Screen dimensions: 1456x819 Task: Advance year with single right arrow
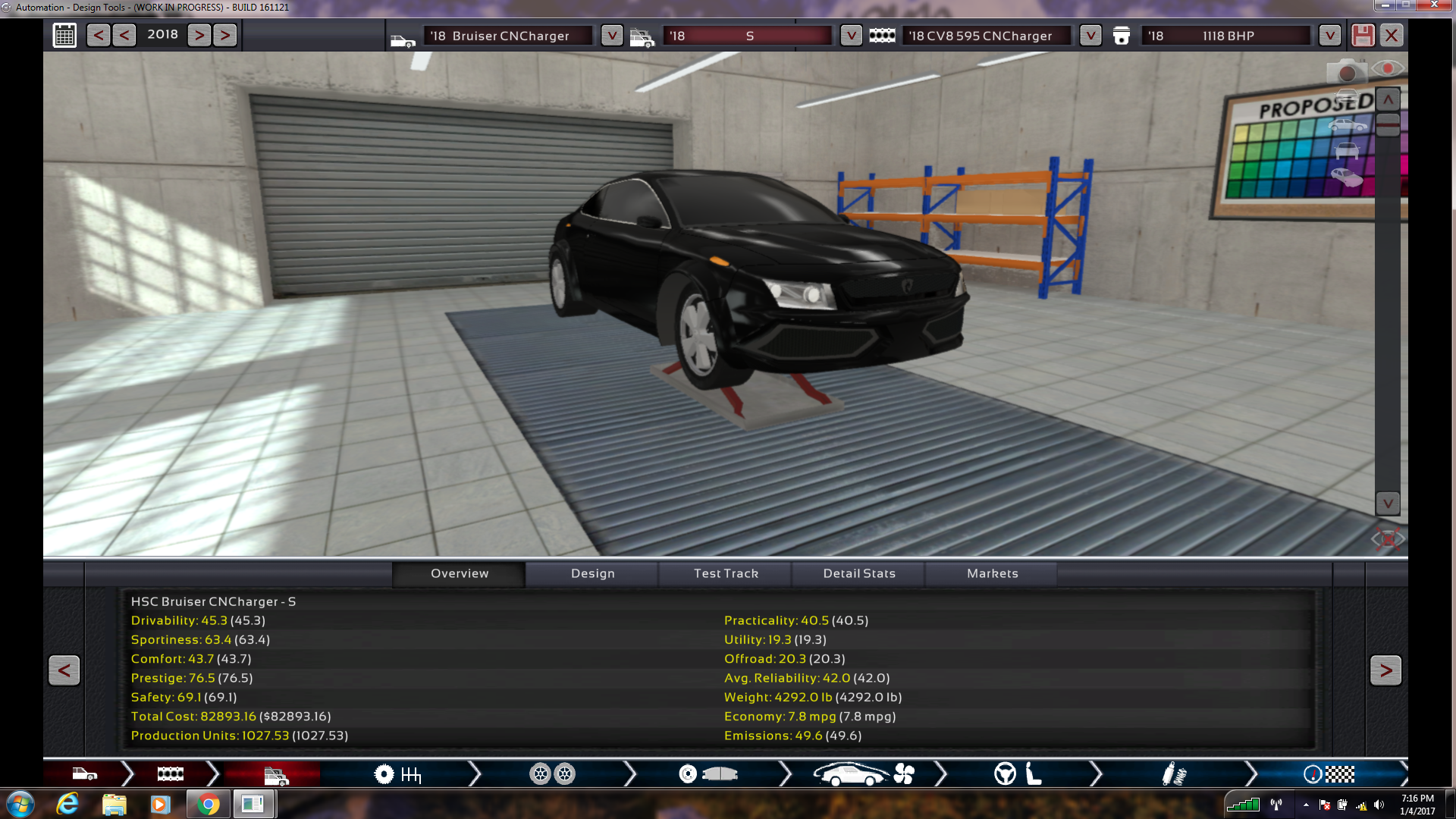tap(199, 35)
